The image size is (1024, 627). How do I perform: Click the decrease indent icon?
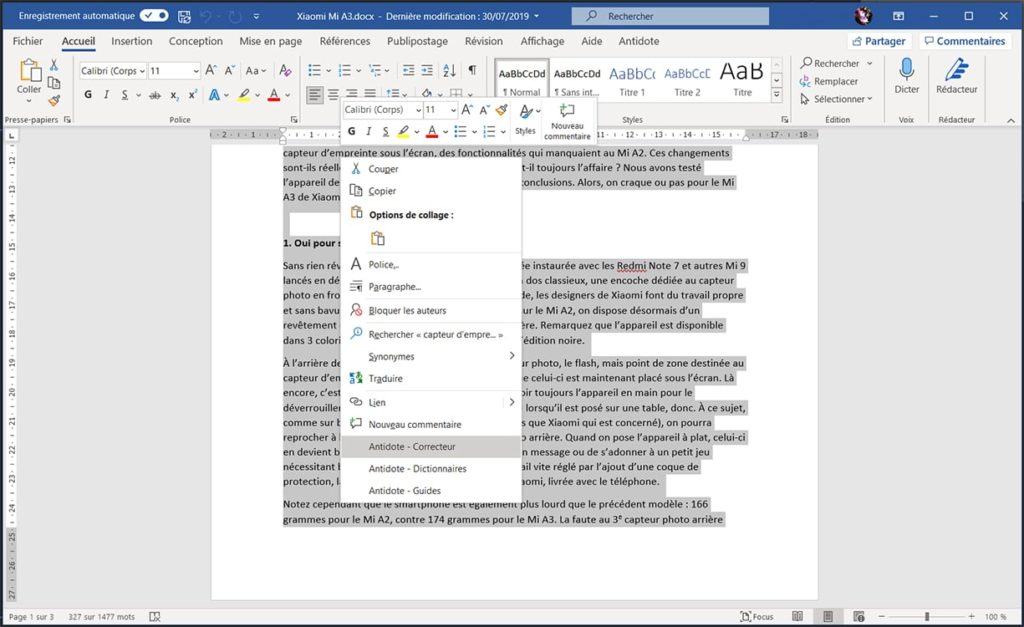[408, 70]
